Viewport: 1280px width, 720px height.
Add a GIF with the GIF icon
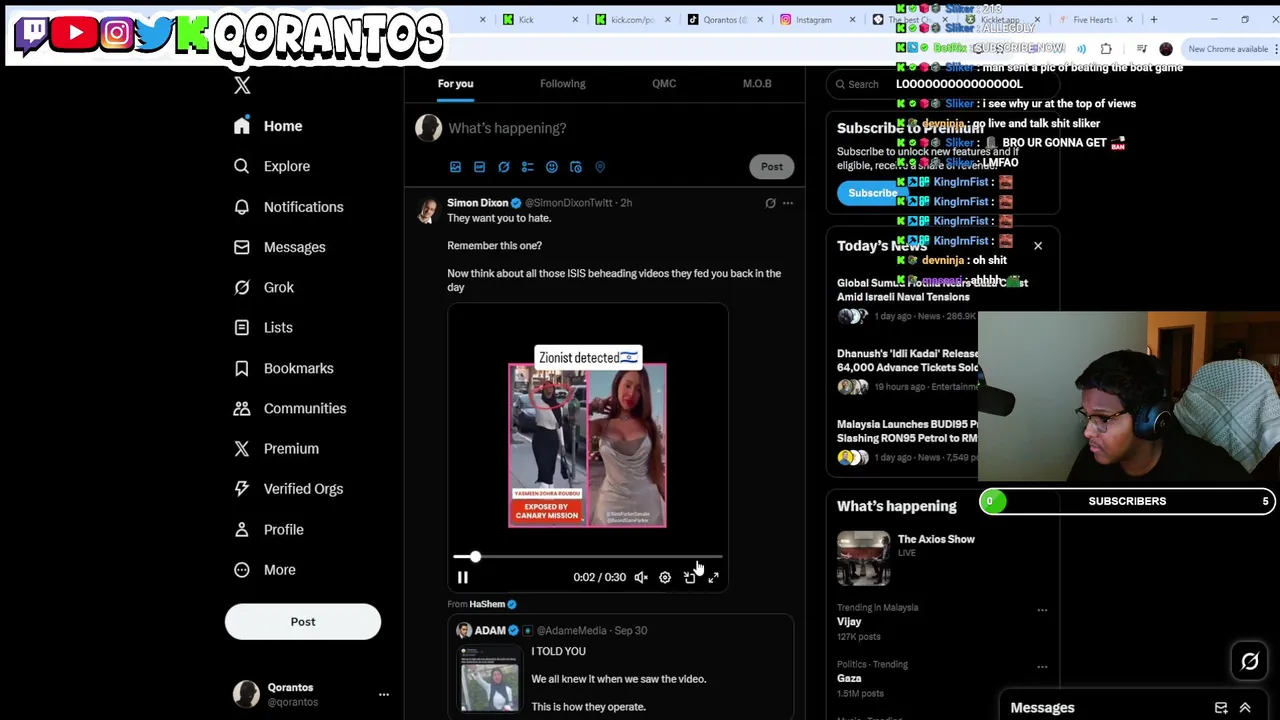(479, 167)
